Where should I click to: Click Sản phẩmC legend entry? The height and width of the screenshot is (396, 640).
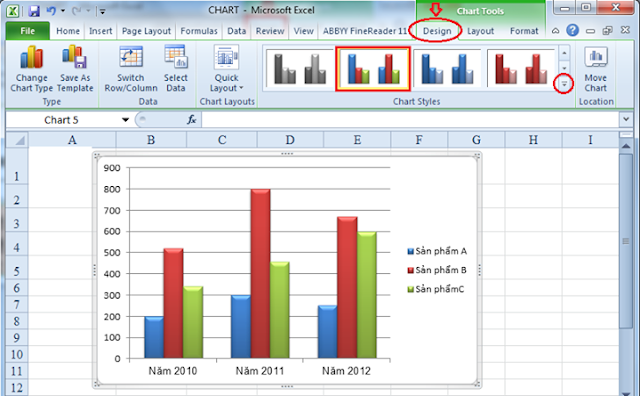pos(436,289)
